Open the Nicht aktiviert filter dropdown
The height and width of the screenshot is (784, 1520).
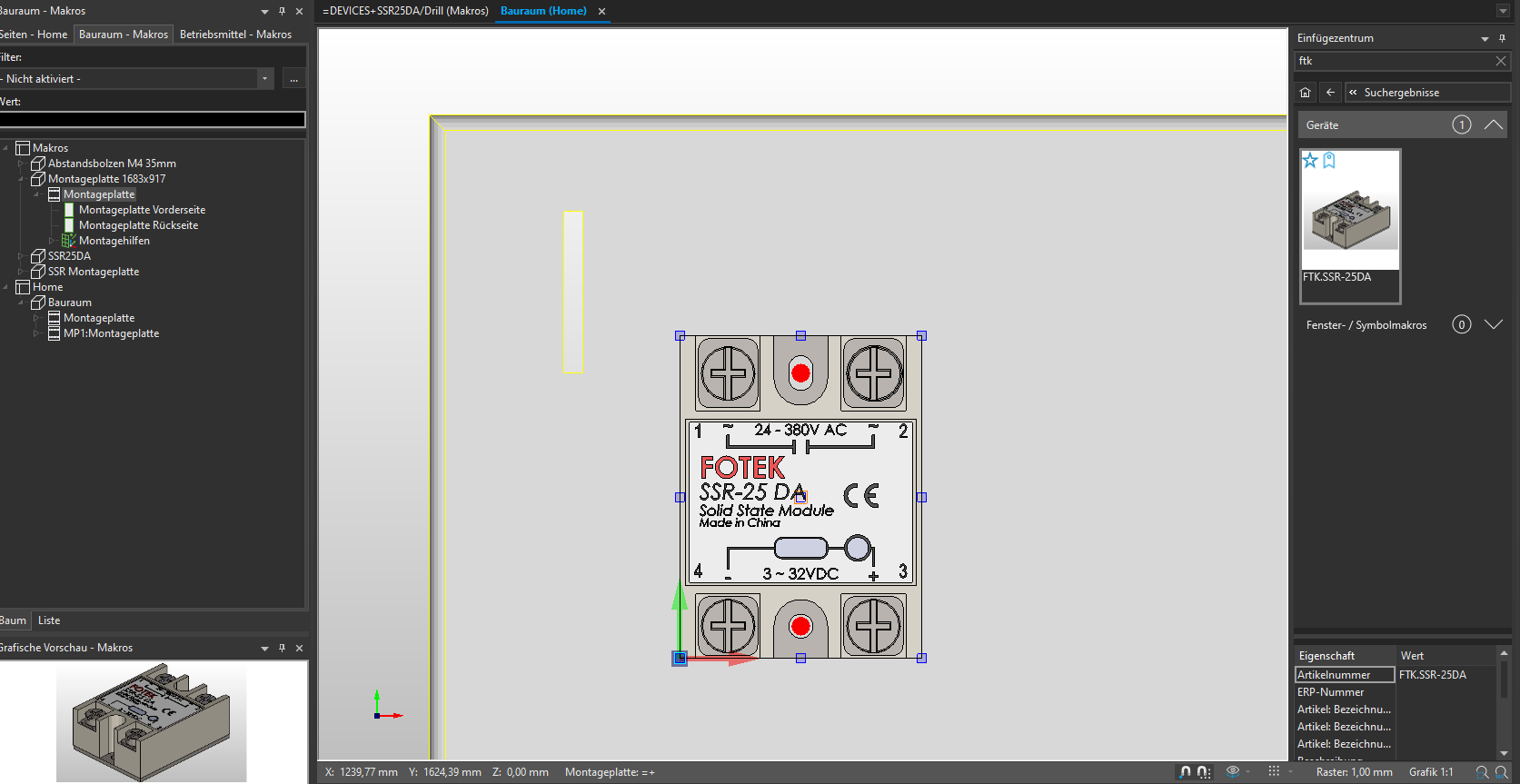264,79
